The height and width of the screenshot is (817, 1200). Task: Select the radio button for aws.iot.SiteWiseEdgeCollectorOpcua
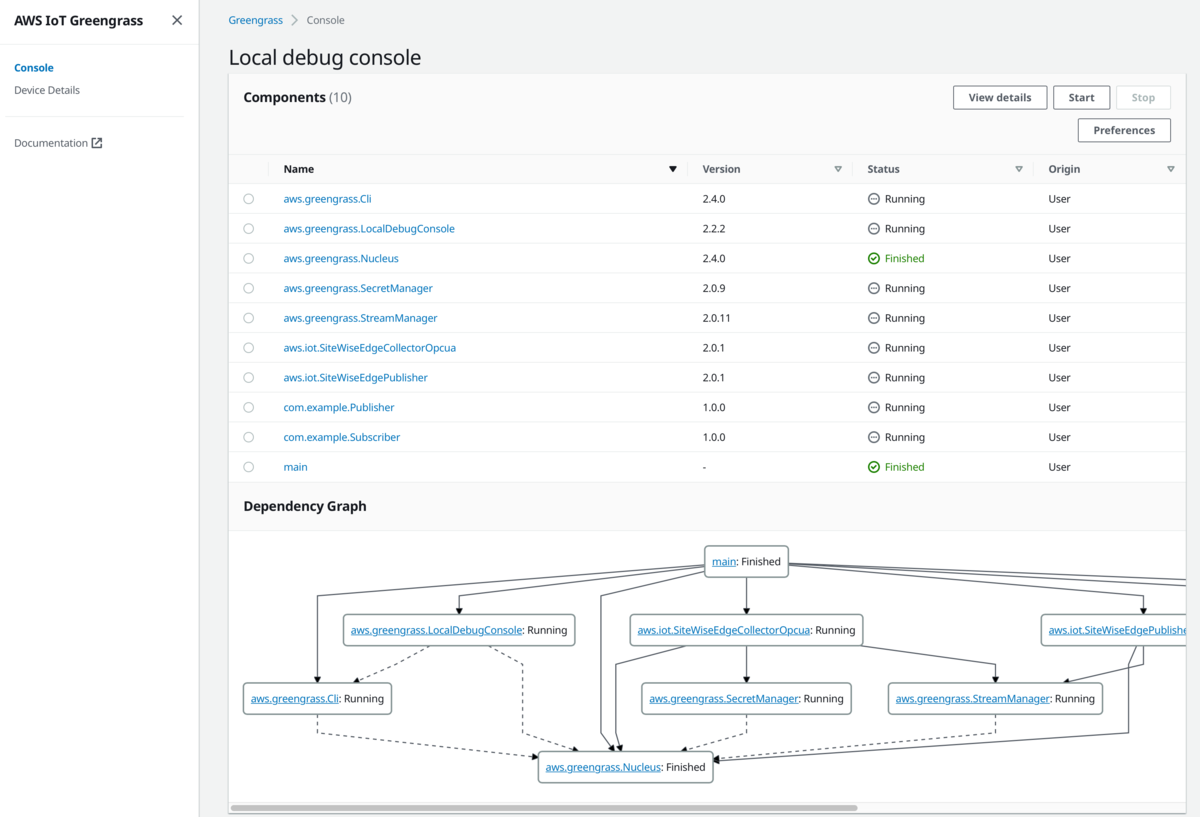tap(249, 348)
